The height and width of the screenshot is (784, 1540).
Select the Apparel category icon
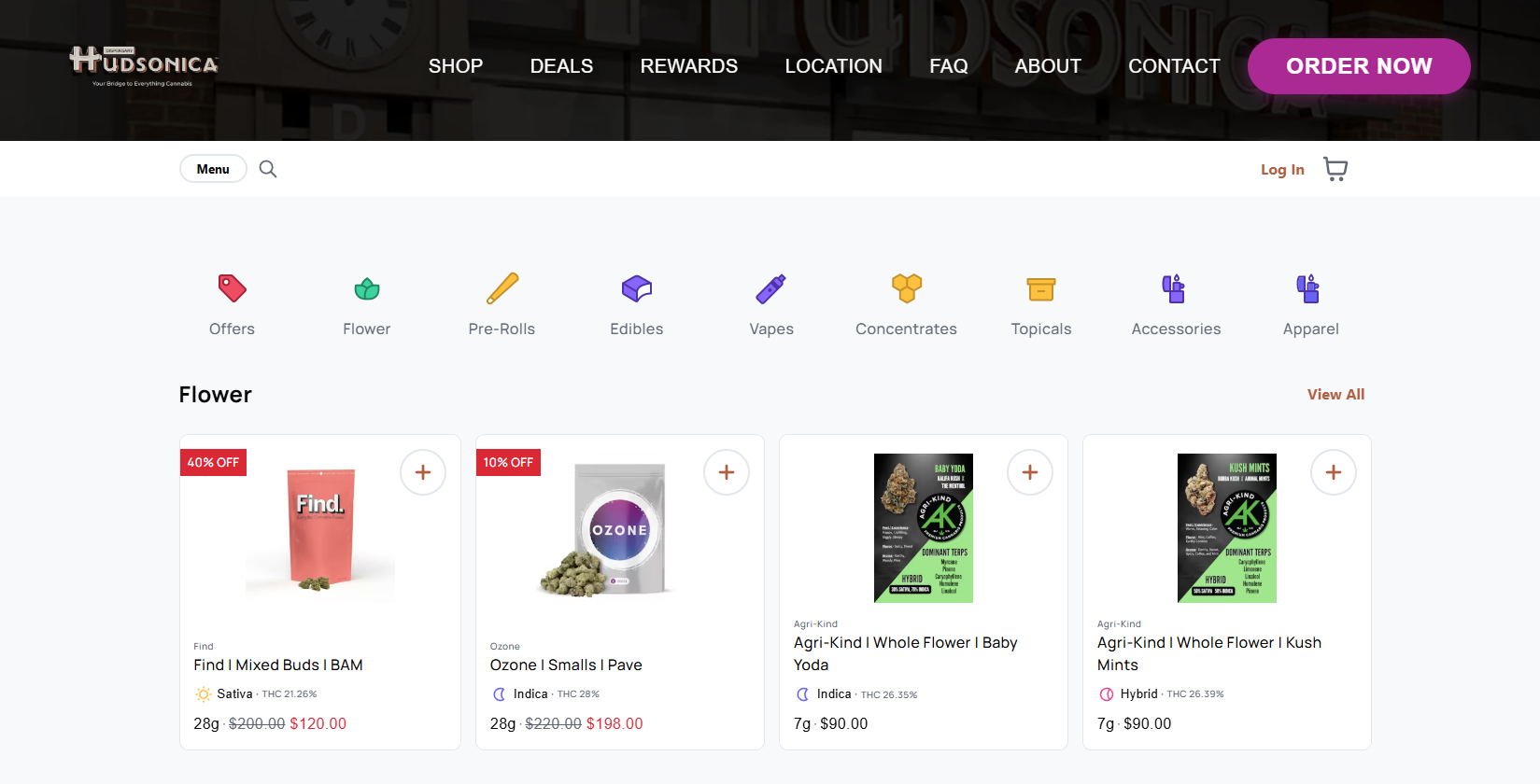1308,288
